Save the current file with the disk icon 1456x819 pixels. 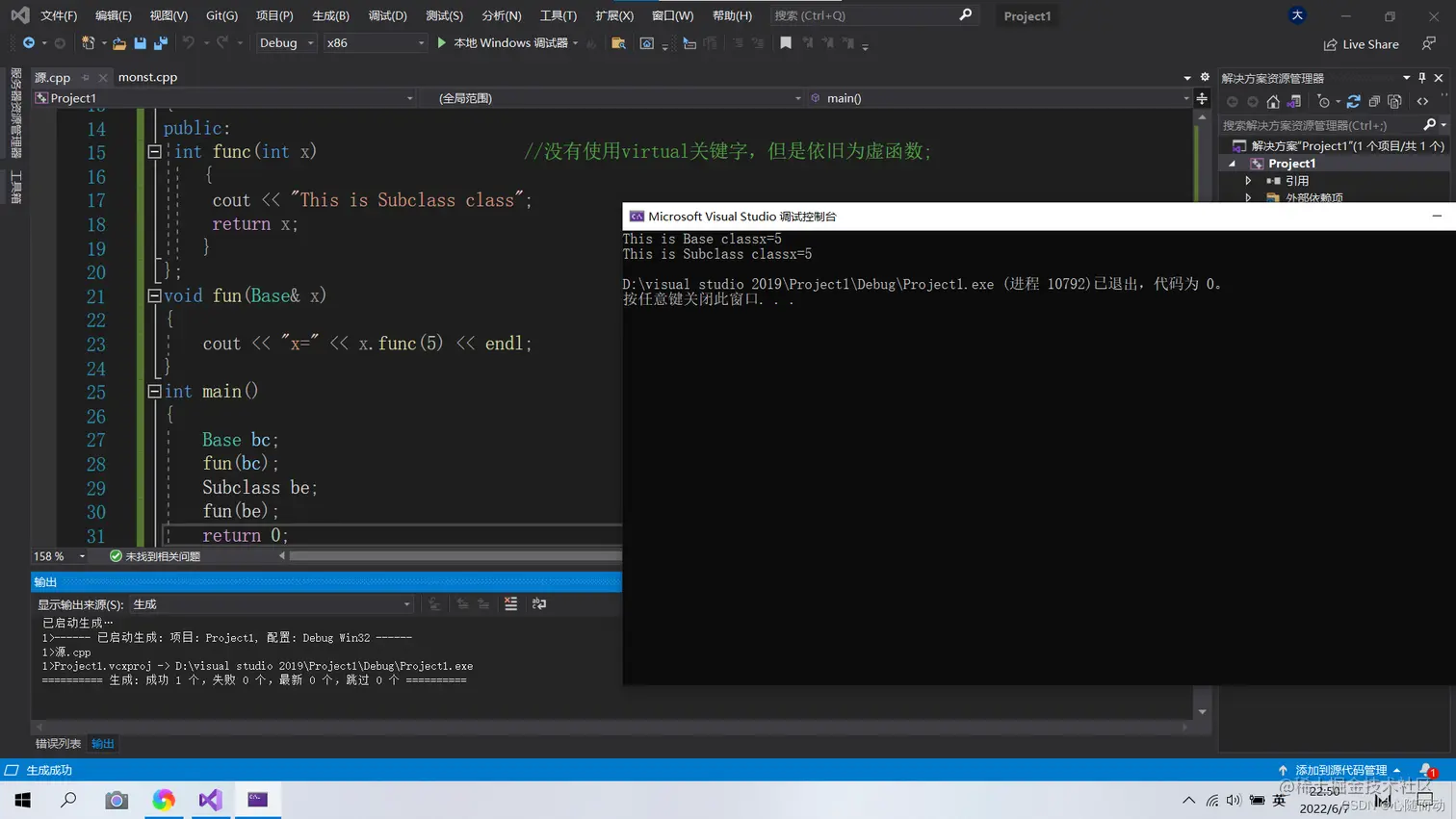[x=141, y=43]
